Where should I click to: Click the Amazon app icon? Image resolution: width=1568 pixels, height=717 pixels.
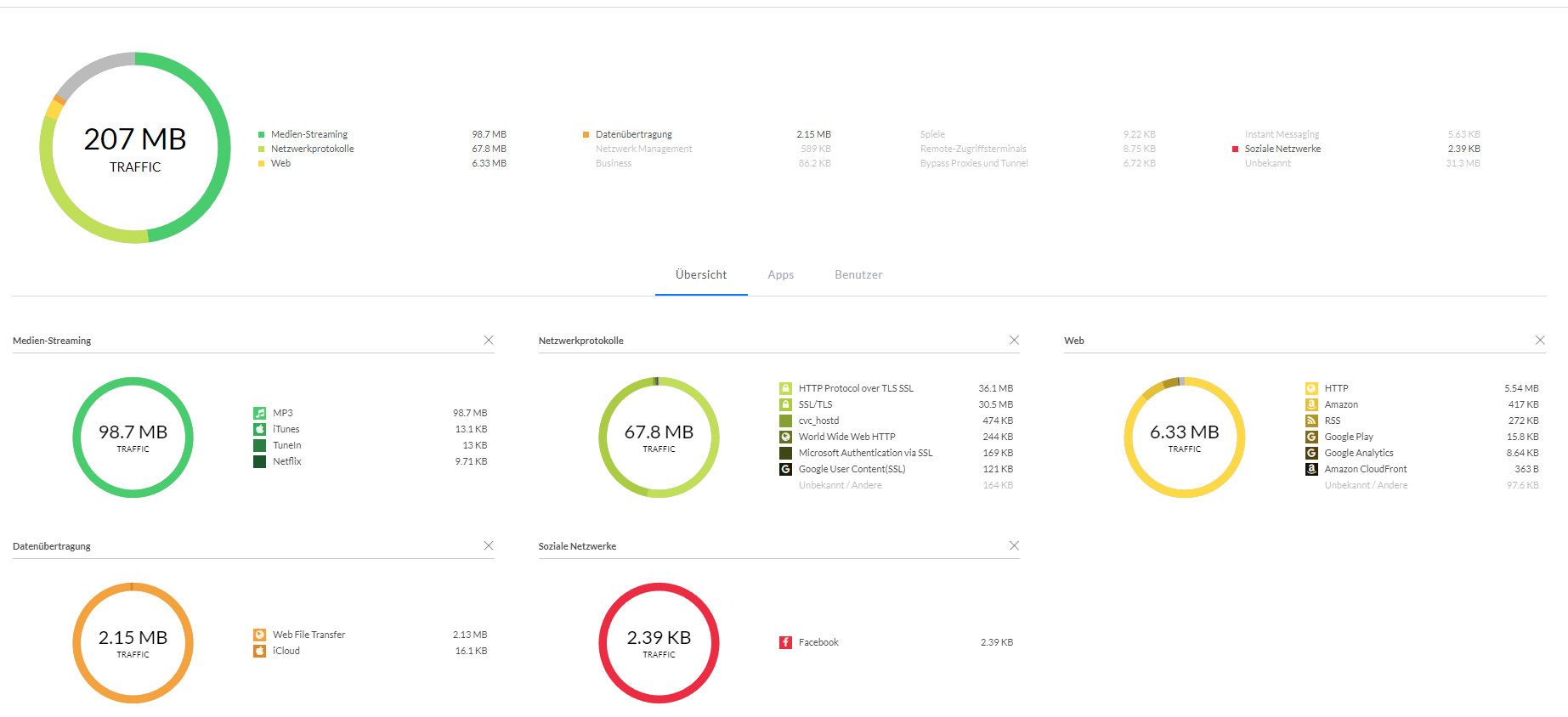[1311, 404]
